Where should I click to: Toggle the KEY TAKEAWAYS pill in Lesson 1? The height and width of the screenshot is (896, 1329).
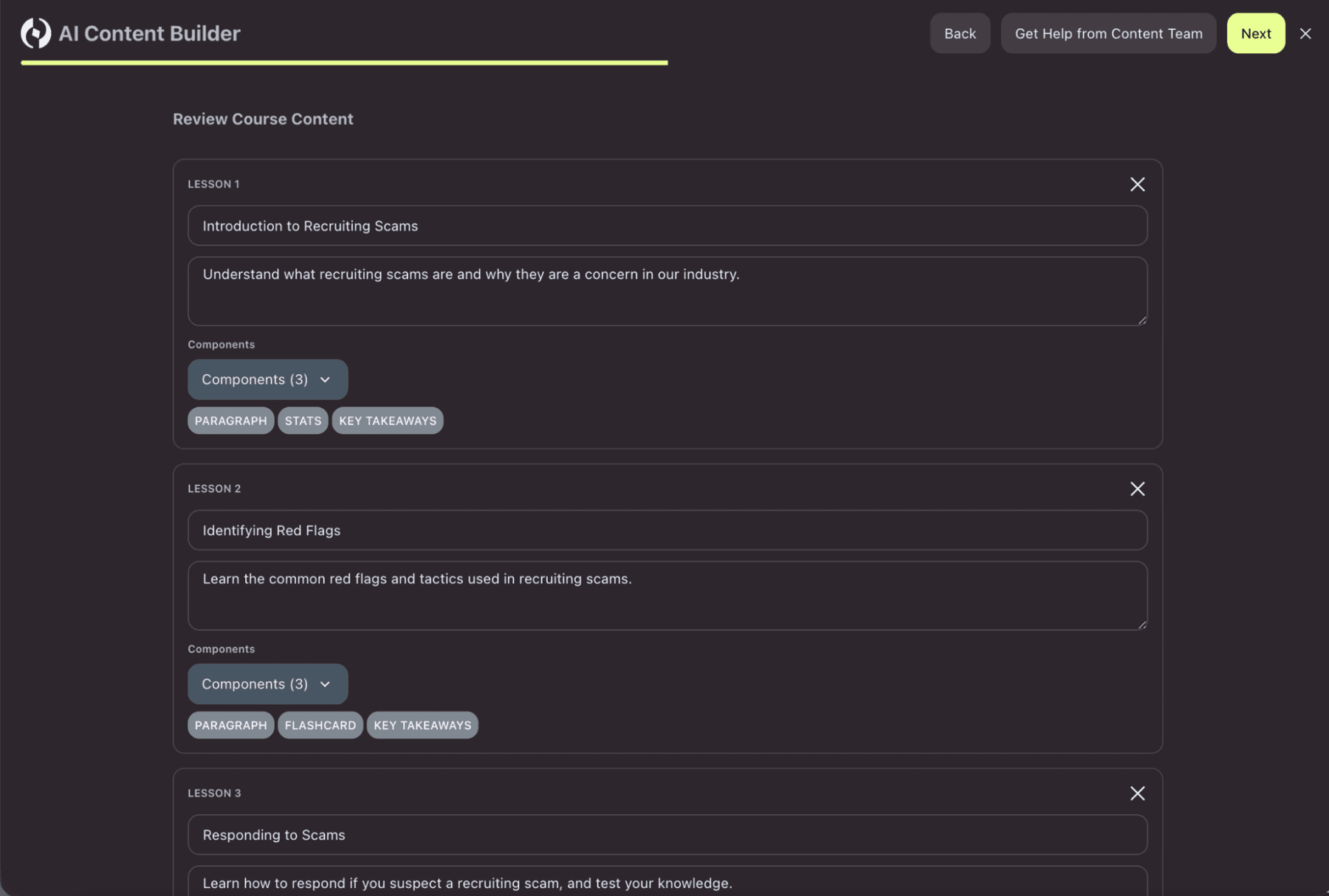tap(387, 420)
